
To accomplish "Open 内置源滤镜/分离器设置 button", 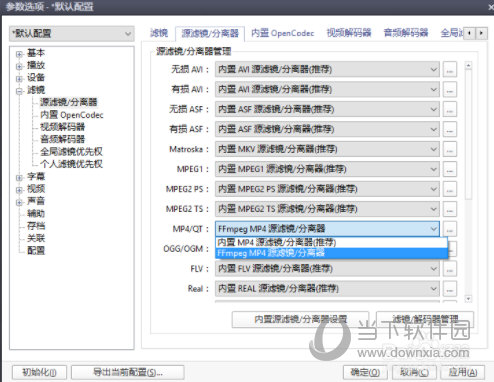I will click(300, 319).
